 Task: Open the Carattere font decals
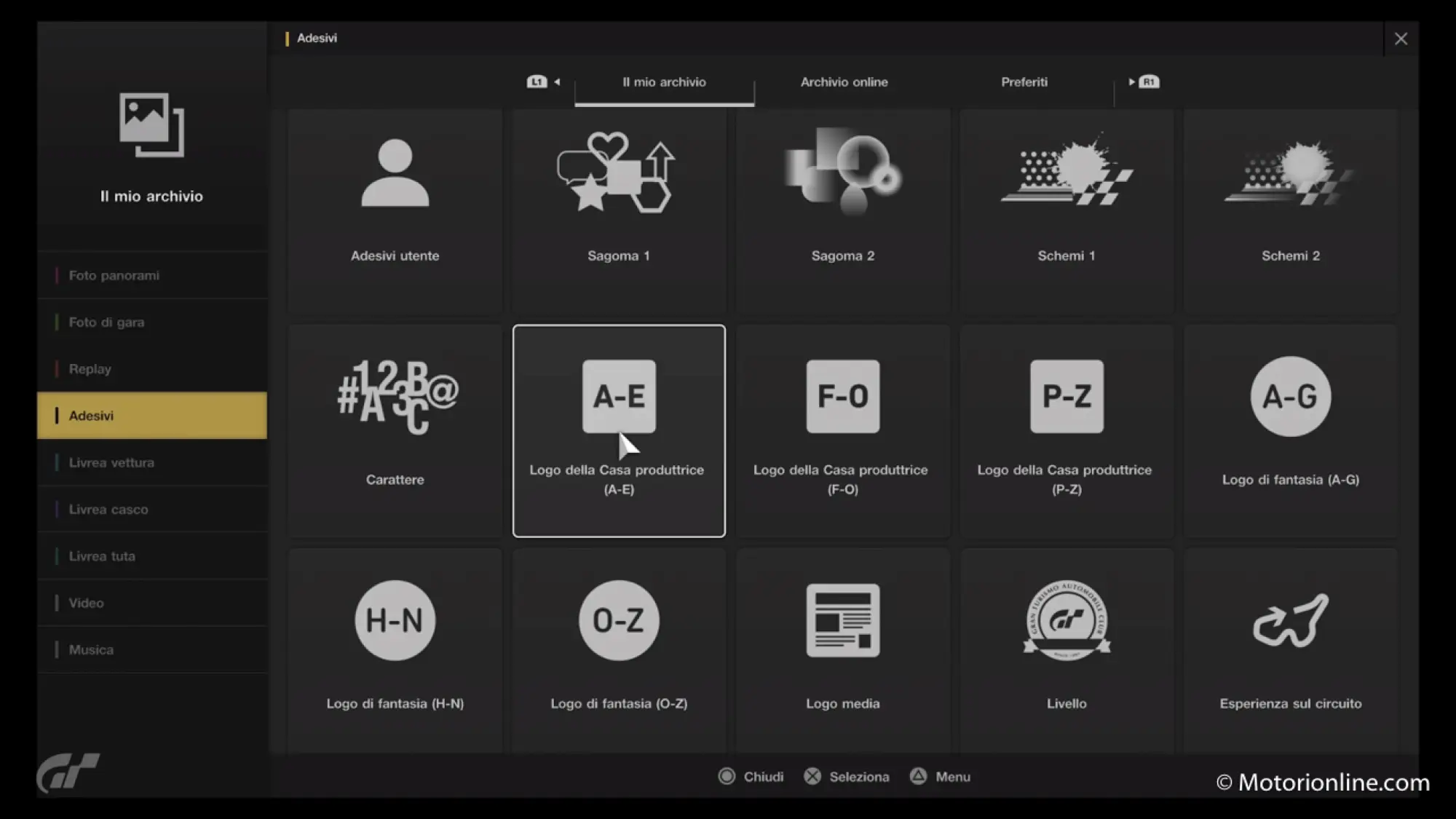click(x=395, y=431)
